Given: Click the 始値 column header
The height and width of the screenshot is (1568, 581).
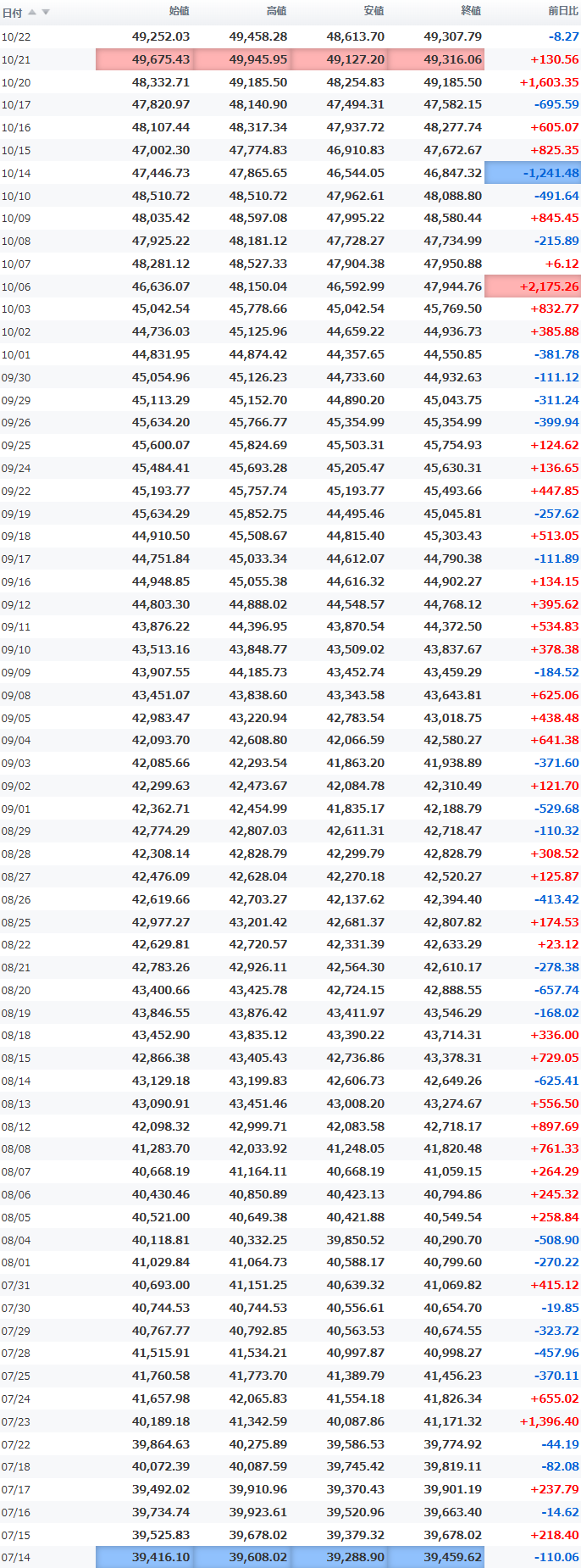Looking at the screenshot, I should 179,11.
